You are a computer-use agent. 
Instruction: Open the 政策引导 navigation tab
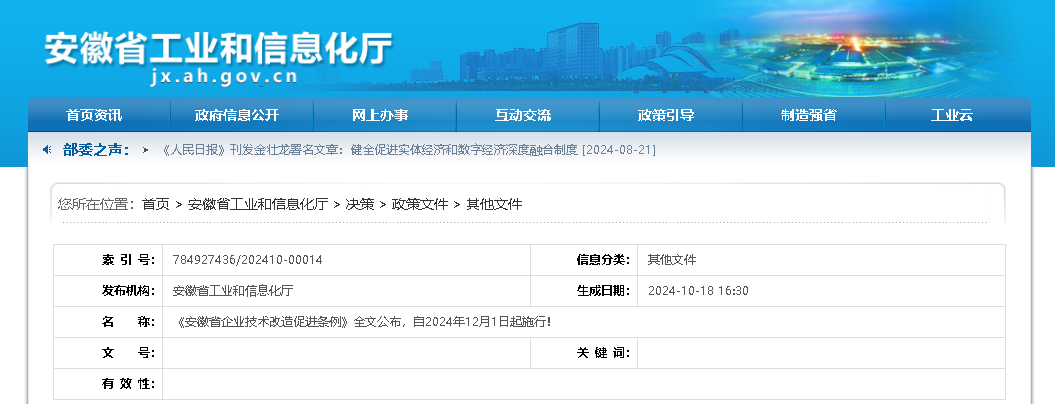coord(666,115)
